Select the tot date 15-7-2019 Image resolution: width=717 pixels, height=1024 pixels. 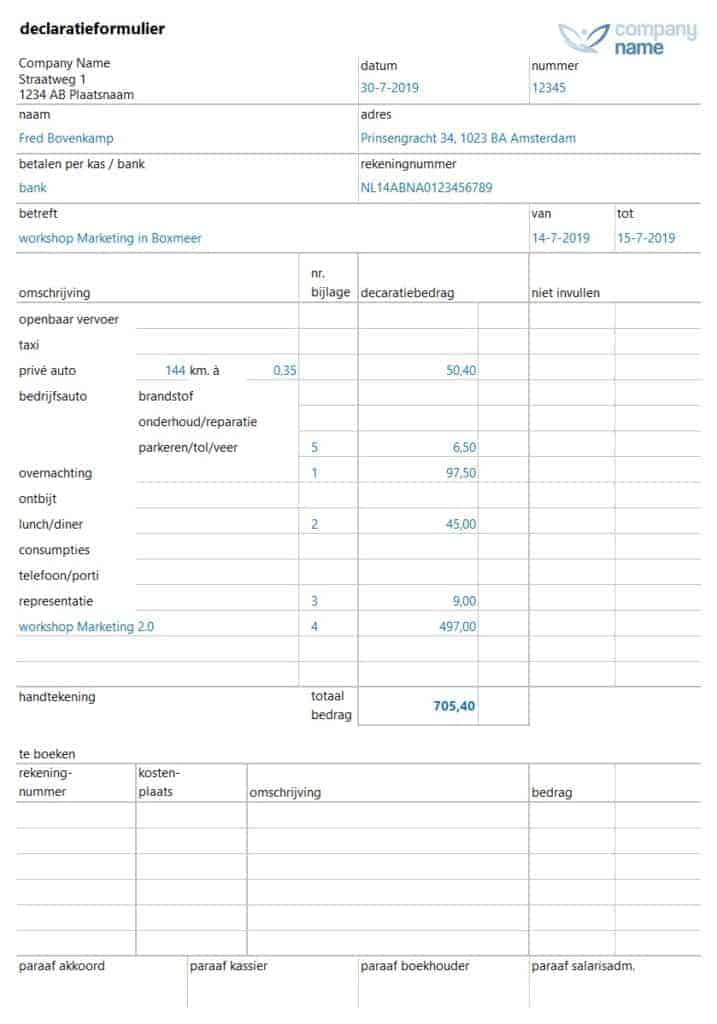(646, 238)
